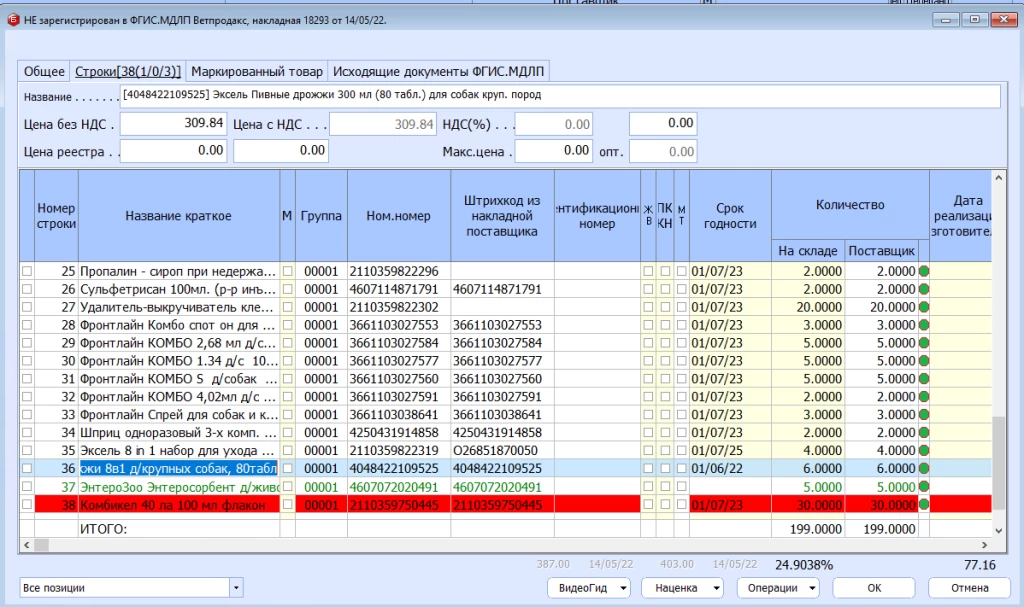
Task: Click the Штрихкод из накладной поставщика header
Action: point(502,216)
